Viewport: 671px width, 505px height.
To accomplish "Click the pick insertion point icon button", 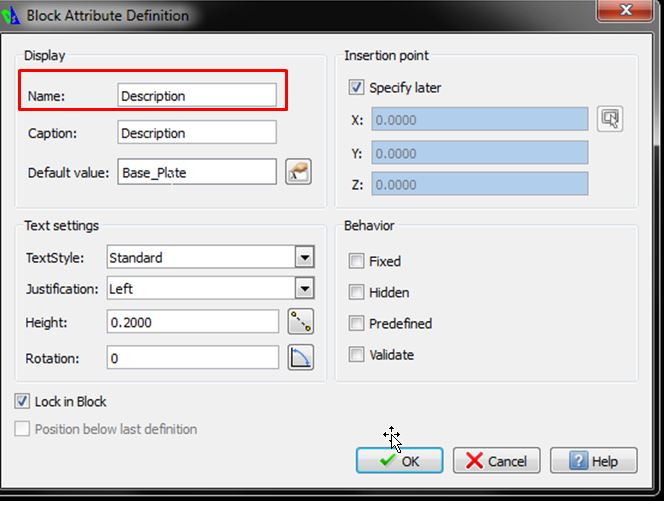I will coord(610,119).
